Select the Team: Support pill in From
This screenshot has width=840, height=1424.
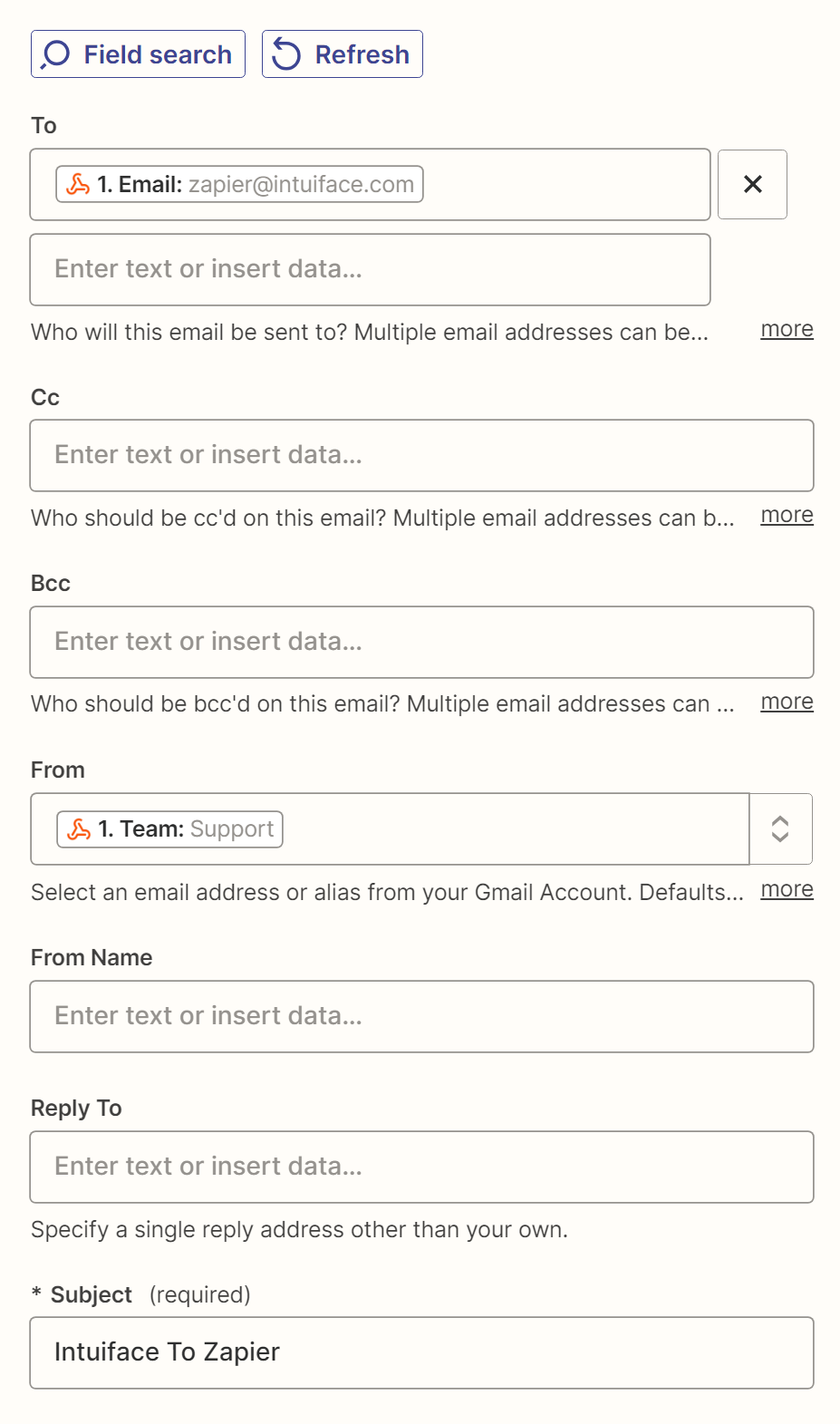tap(169, 829)
